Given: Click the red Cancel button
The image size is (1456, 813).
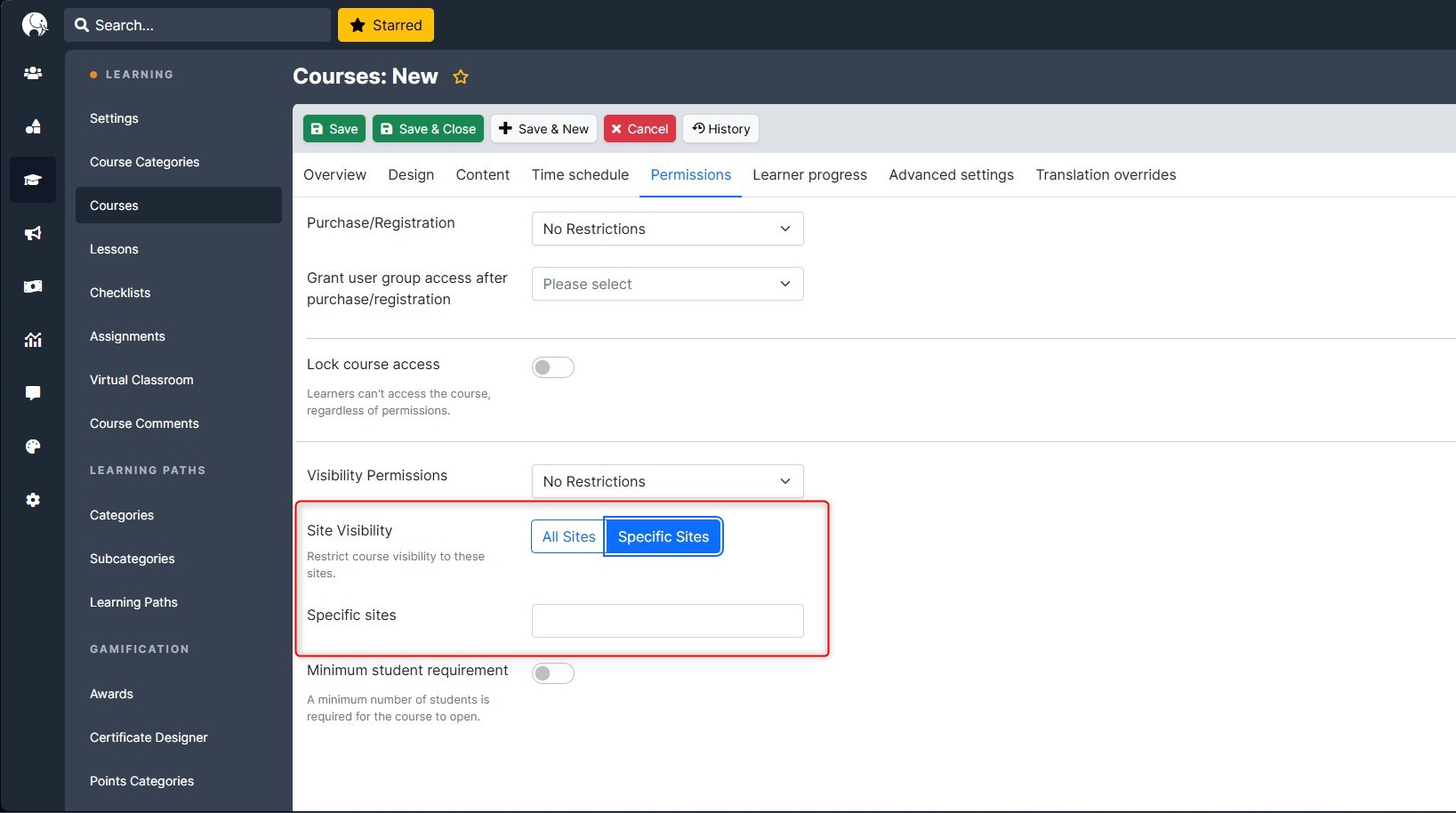Looking at the screenshot, I should coord(640,129).
